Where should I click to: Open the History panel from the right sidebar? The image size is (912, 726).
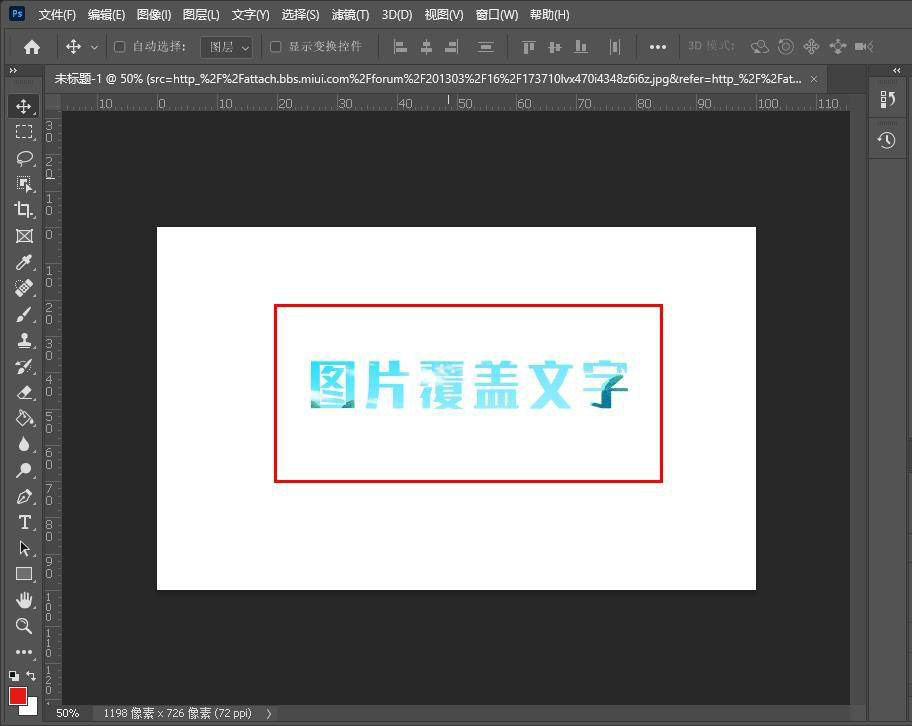click(886, 140)
